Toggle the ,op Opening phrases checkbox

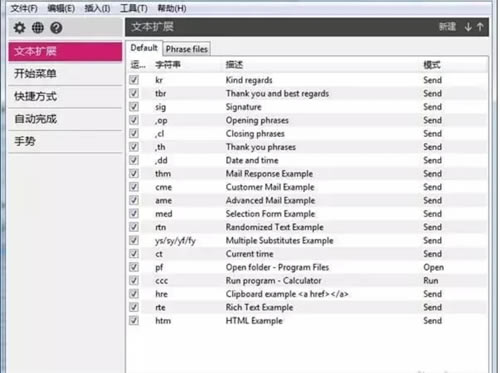tap(134, 120)
